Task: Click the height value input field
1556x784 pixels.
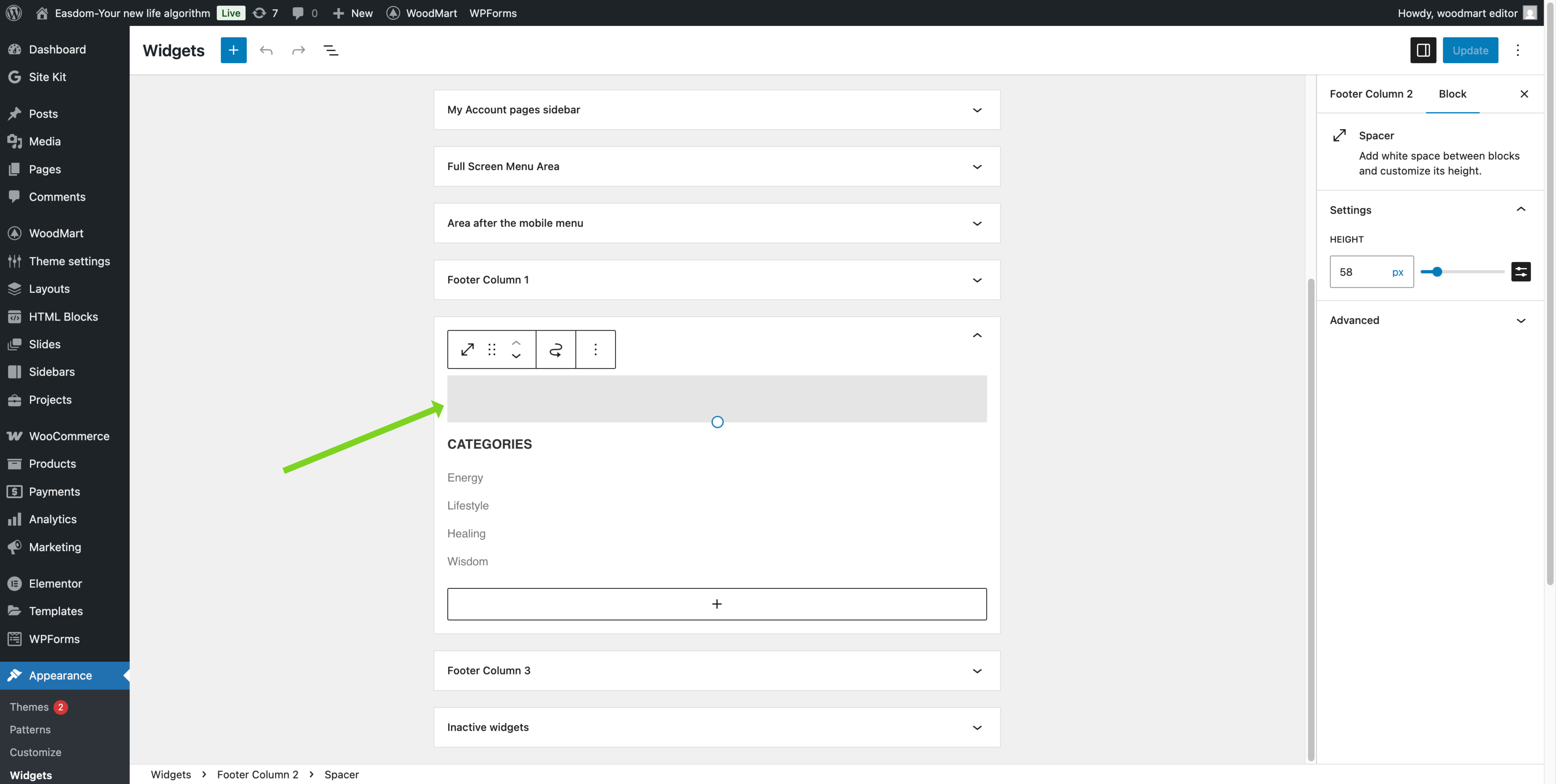Action: click(1359, 272)
